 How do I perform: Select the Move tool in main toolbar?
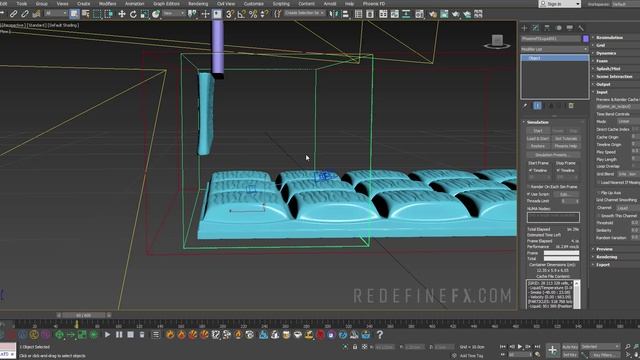(122, 14)
